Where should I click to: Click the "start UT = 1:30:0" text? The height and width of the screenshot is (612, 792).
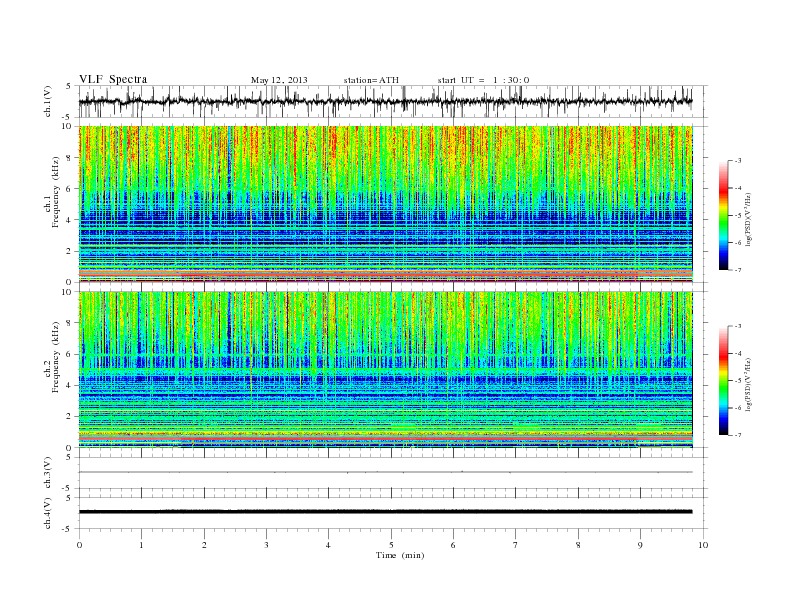[483, 80]
